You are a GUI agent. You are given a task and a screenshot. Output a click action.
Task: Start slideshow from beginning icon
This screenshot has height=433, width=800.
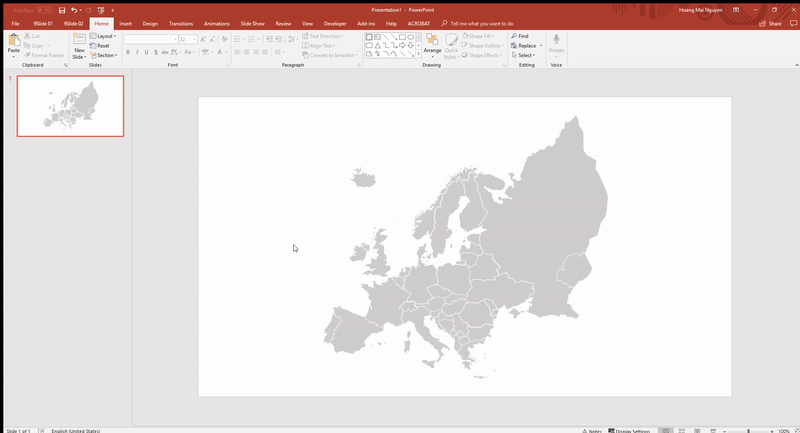101,10
